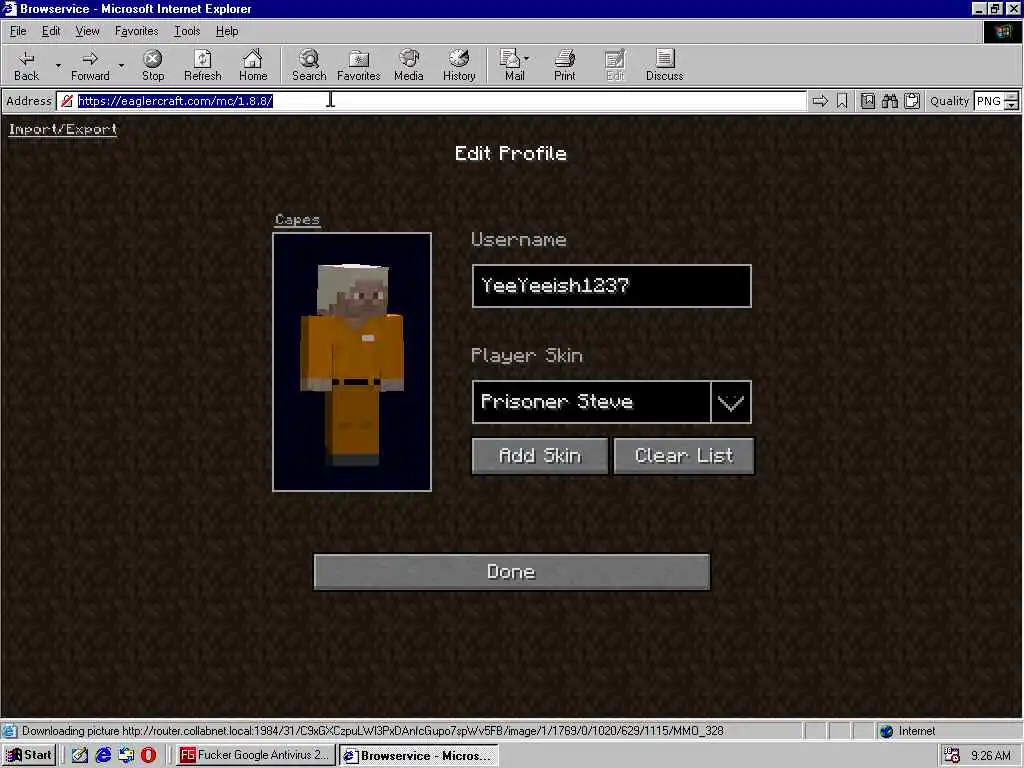Open the Tools menu
Viewport: 1024px width, 768px height.
[187, 31]
